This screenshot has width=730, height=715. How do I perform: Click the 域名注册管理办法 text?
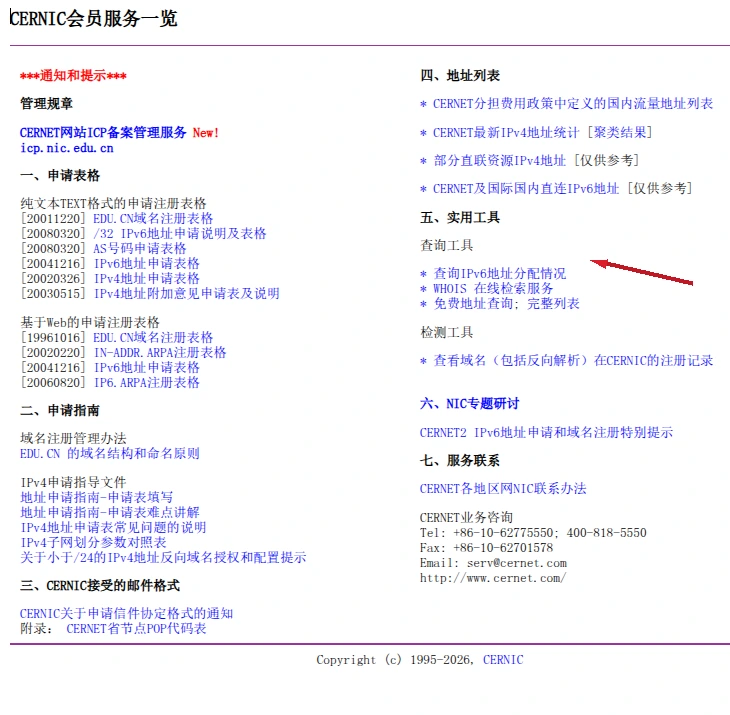(x=73, y=438)
